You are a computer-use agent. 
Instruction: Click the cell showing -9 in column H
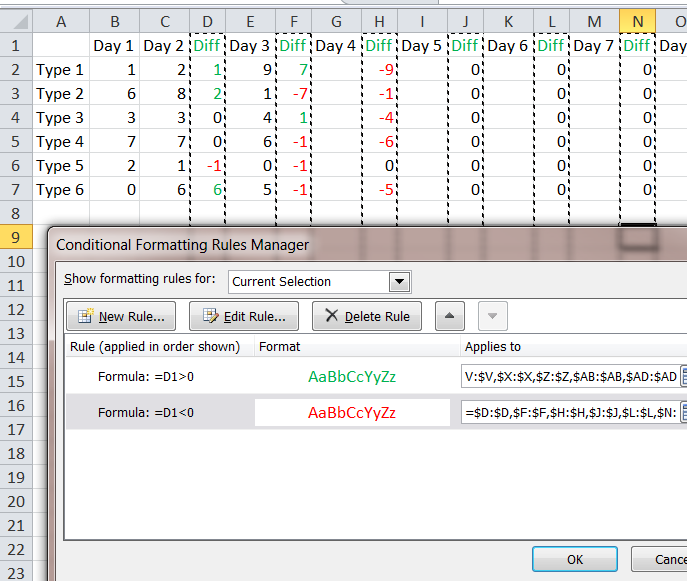379,70
